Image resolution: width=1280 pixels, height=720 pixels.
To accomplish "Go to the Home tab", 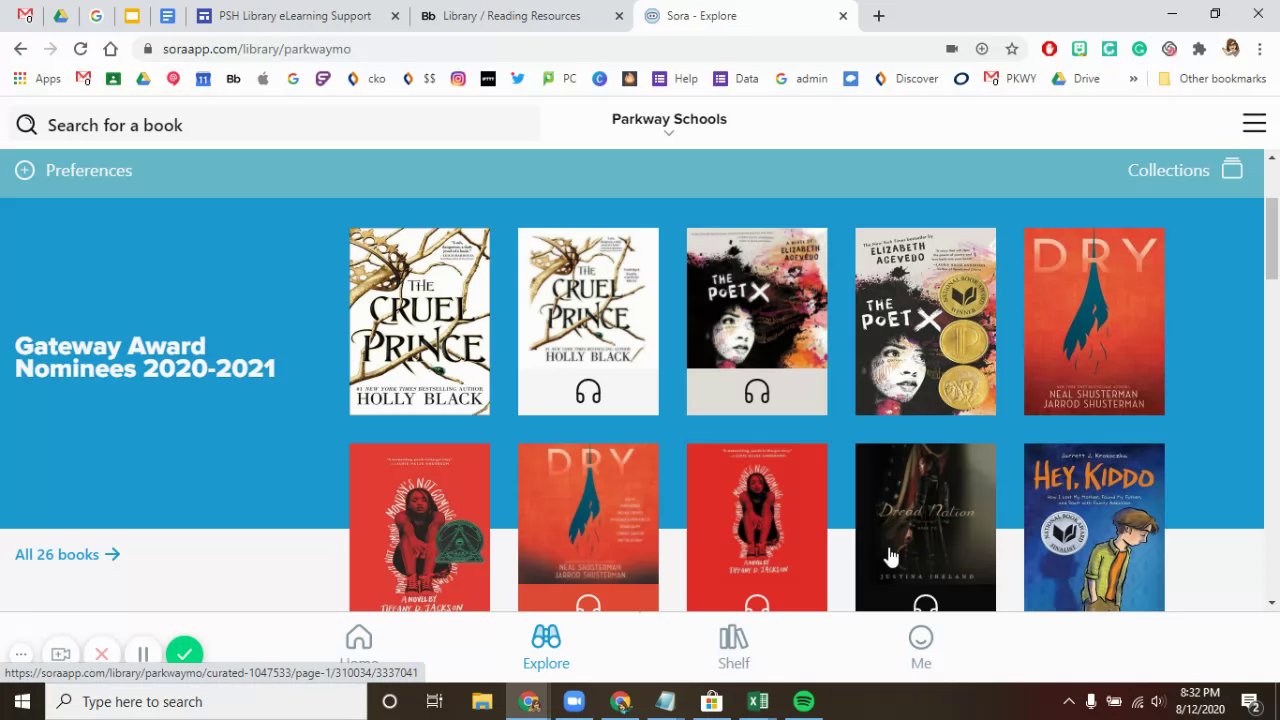I will [359, 646].
